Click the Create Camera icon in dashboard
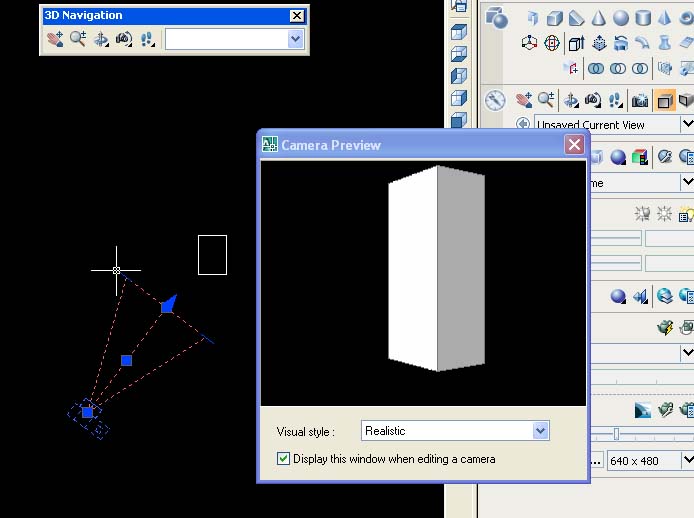 pyautogui.click(x=640, y=100)
